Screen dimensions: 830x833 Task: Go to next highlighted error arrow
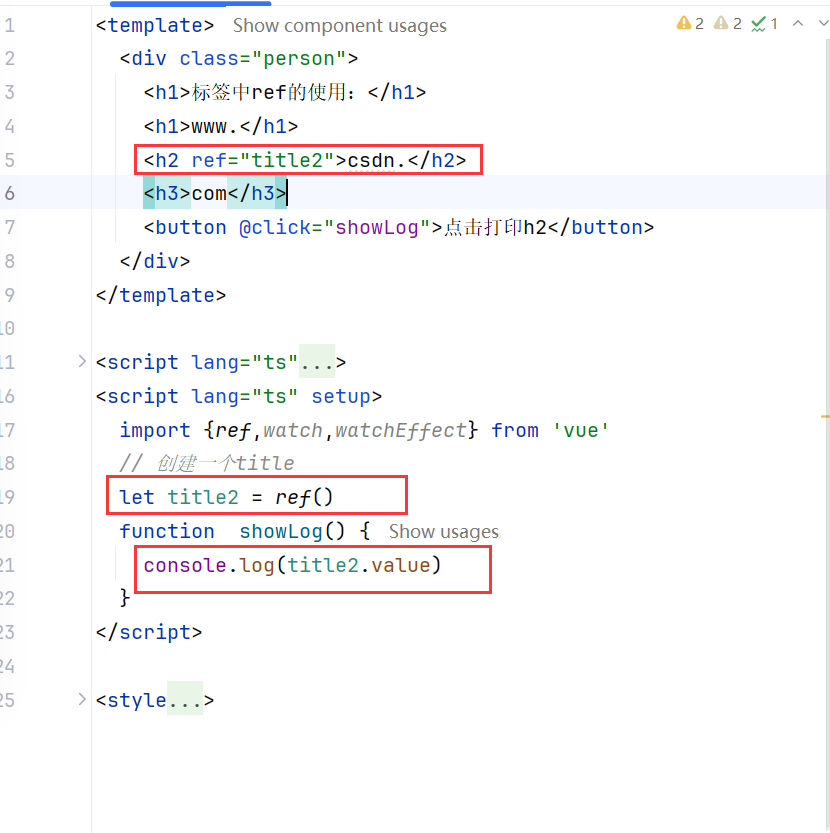(x=823, y=23)
